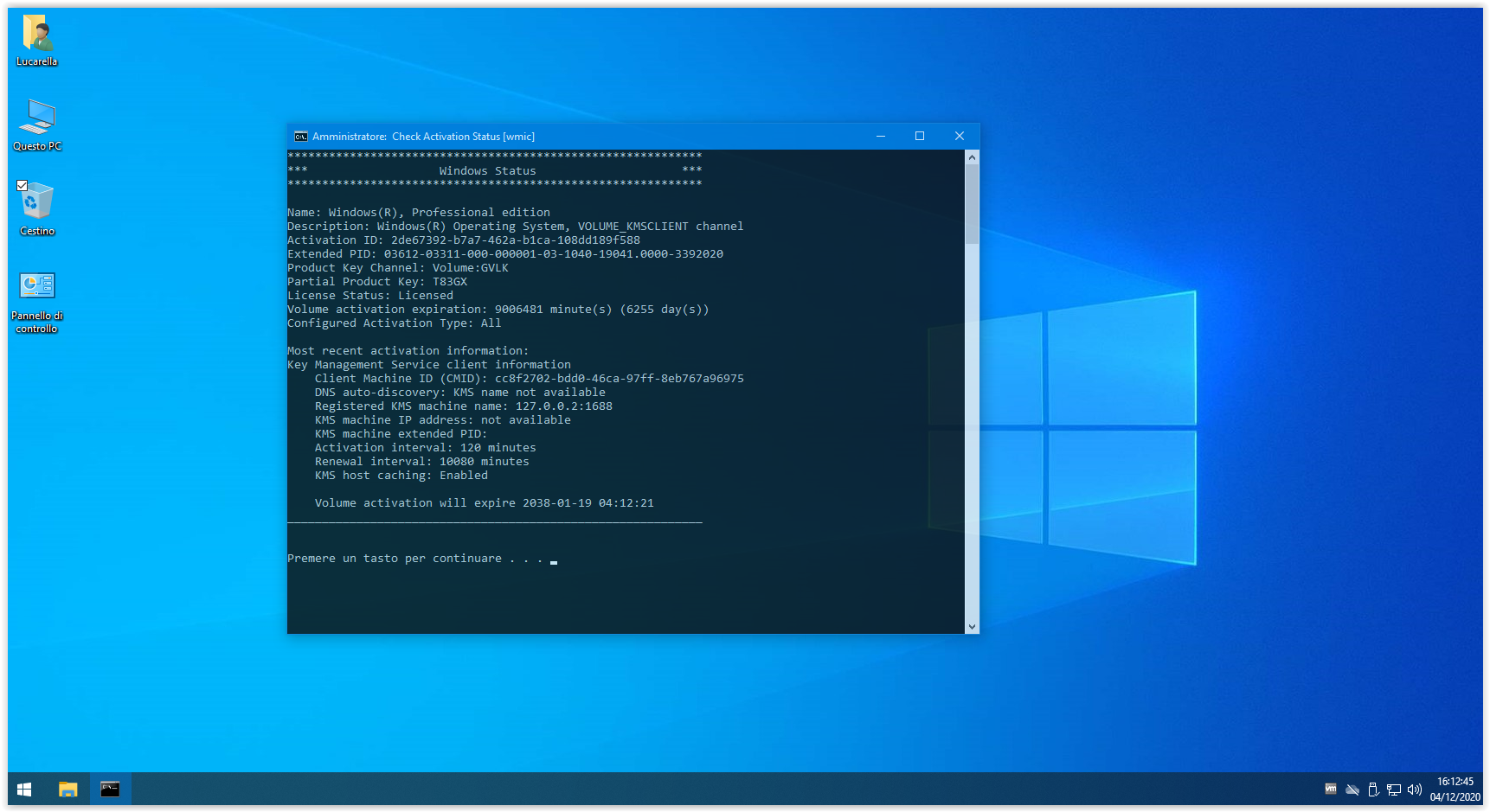Click the 'Amministratore: Check Activation Status [wmic]' title

[x=423, y=137]
